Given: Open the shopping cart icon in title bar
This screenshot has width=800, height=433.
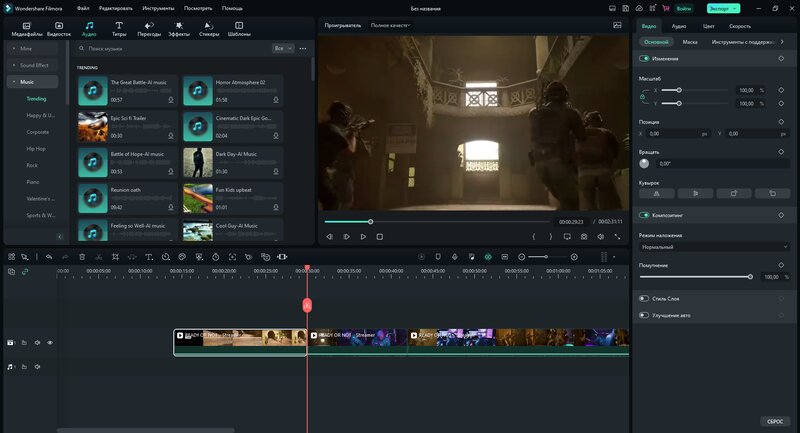Looking at the screenshot, I should [x=666, y=8].
